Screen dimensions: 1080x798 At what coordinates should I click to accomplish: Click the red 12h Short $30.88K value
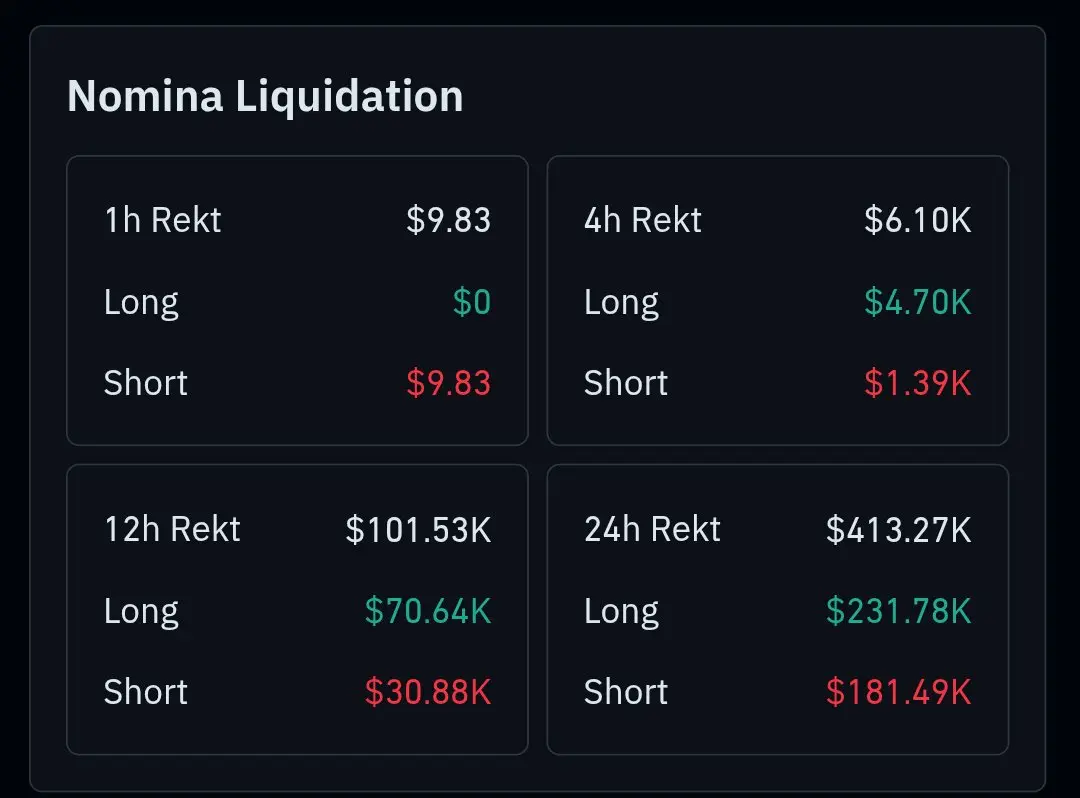pos(428,692)
